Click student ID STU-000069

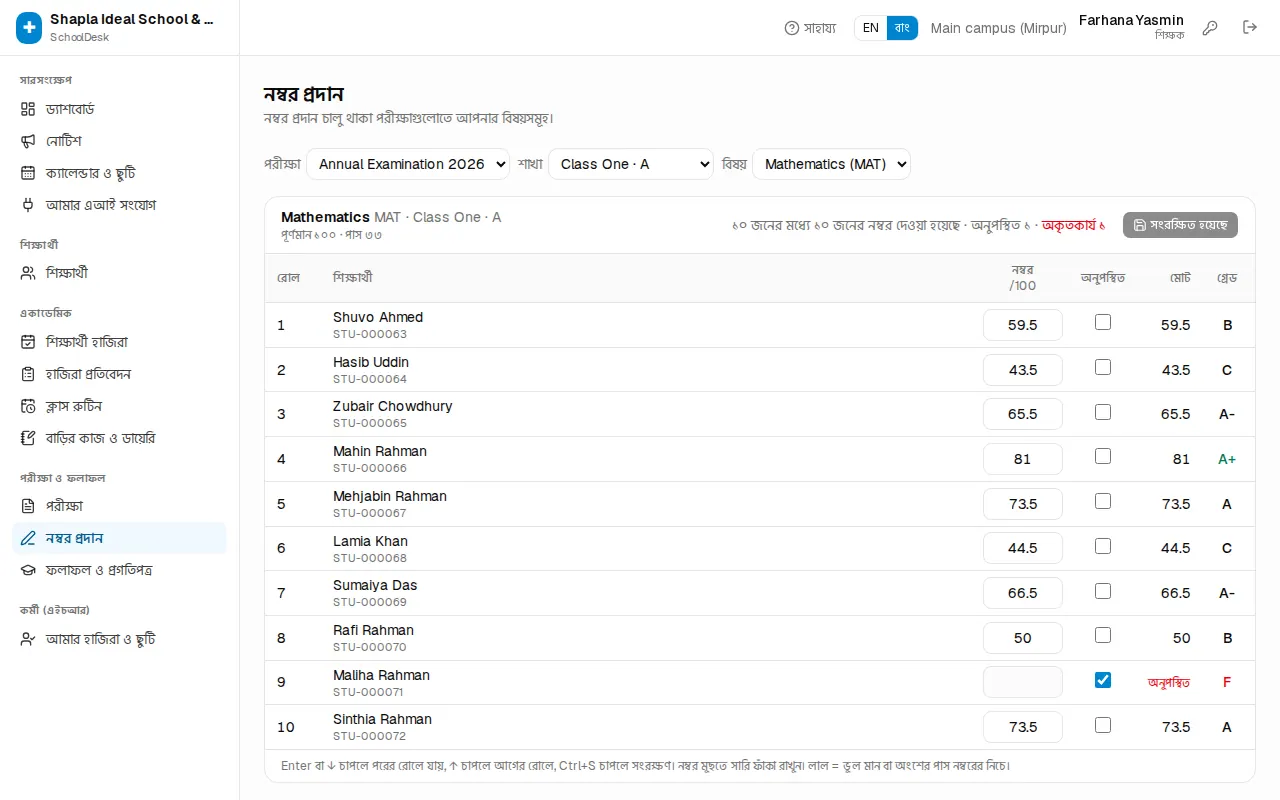(370, 602)
